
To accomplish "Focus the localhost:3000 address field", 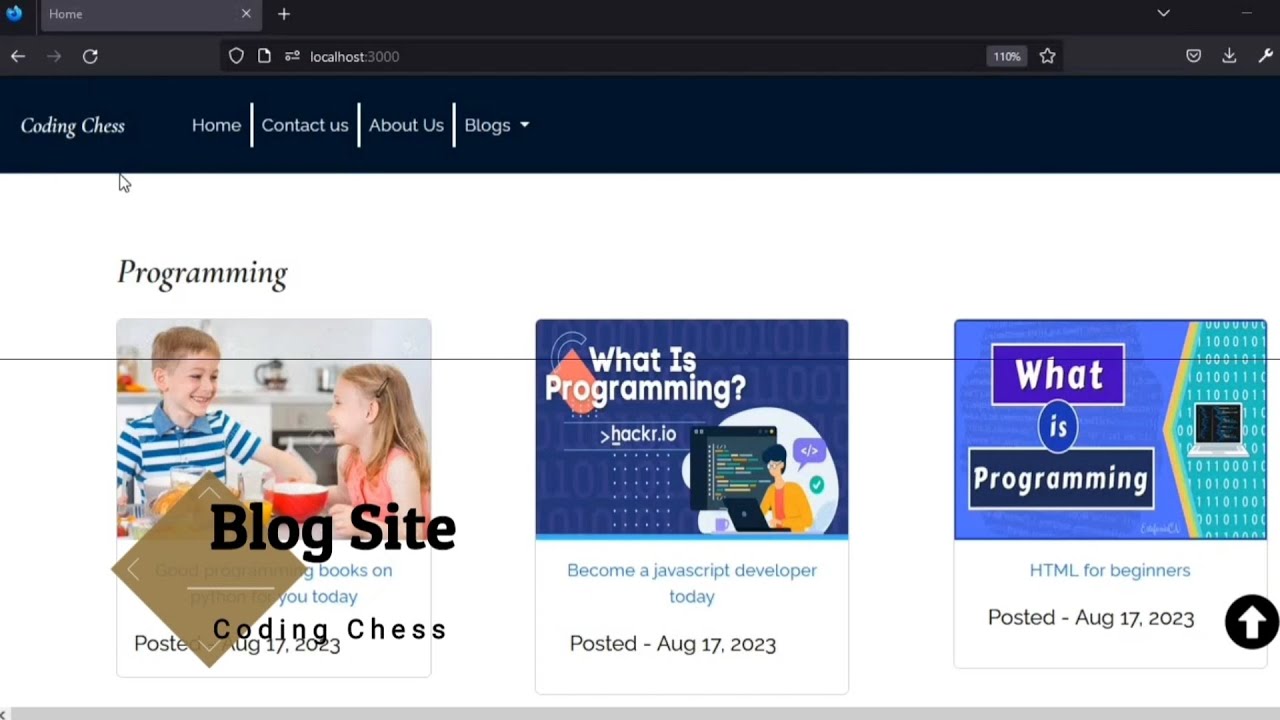I will coord(640,56).
